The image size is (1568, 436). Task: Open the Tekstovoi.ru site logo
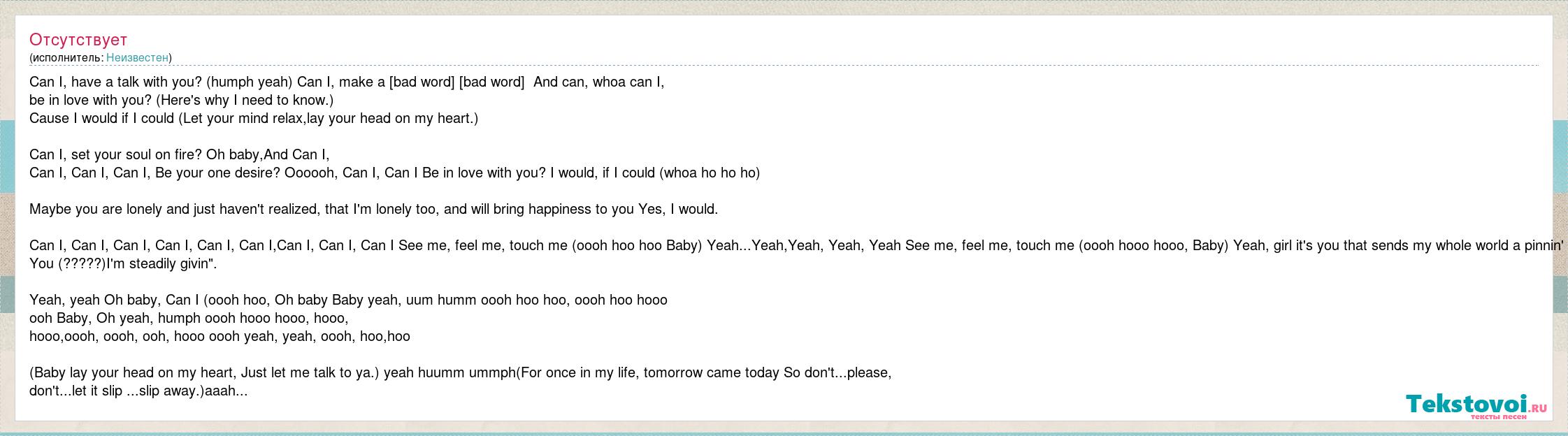pos(1476,406)
